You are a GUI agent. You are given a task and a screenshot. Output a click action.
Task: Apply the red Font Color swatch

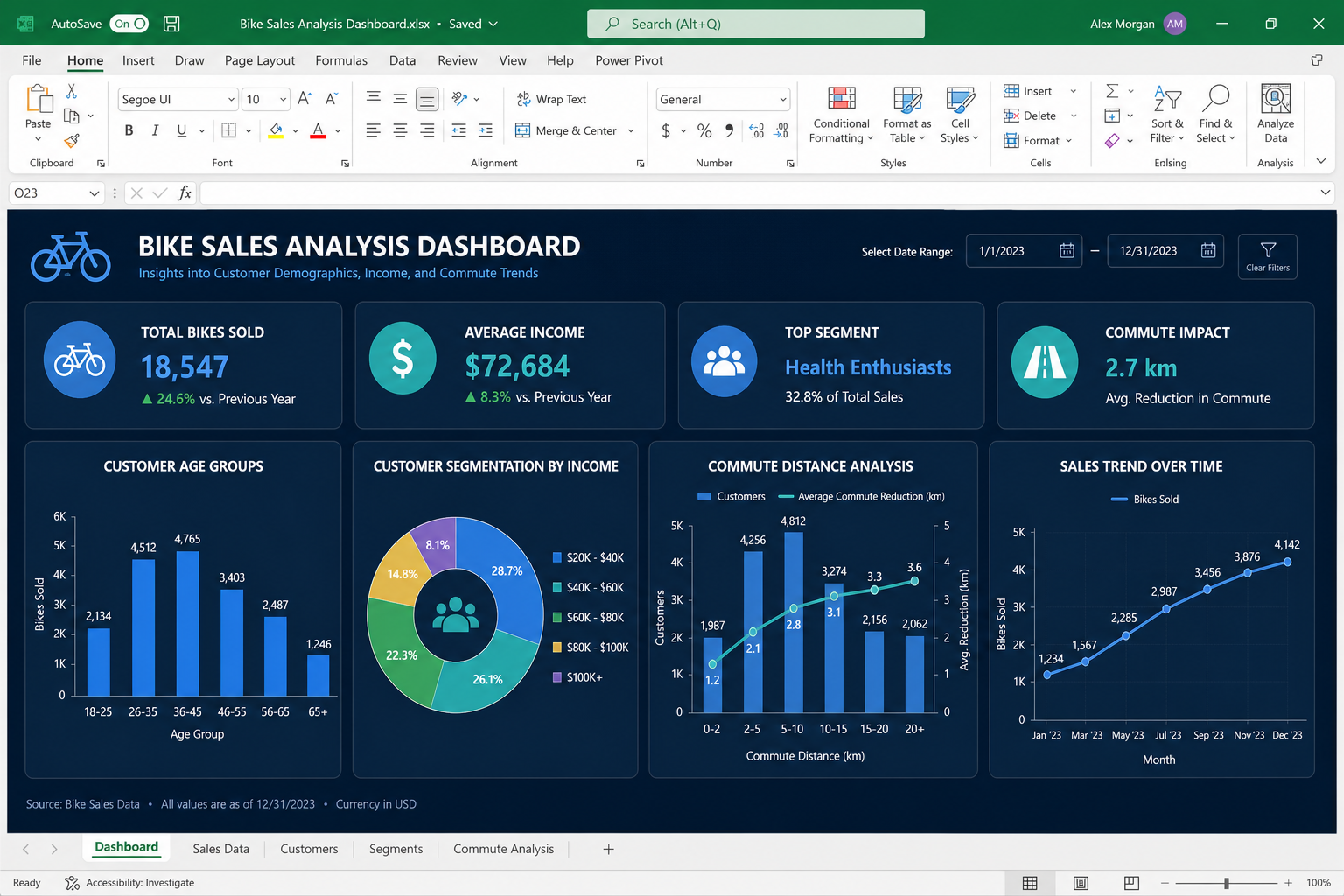(318, 130)
